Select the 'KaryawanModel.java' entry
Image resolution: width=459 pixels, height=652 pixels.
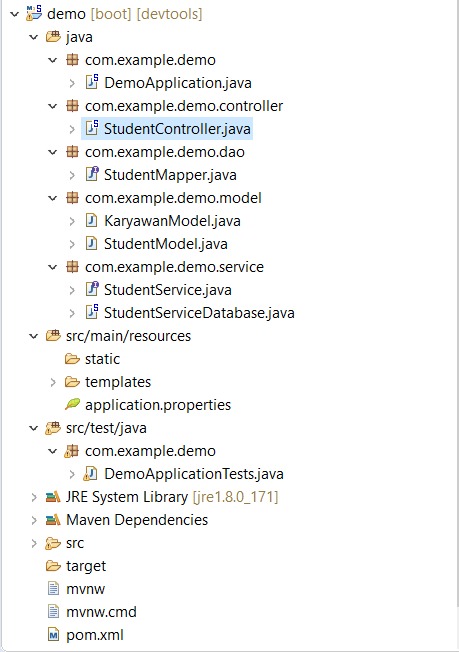(172, 221)
